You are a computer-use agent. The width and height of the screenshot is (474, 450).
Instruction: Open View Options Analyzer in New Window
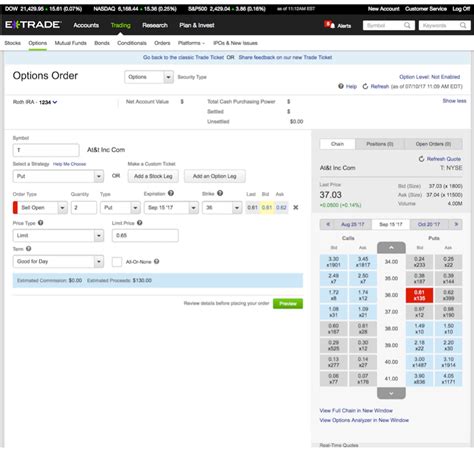coord(364,420)
